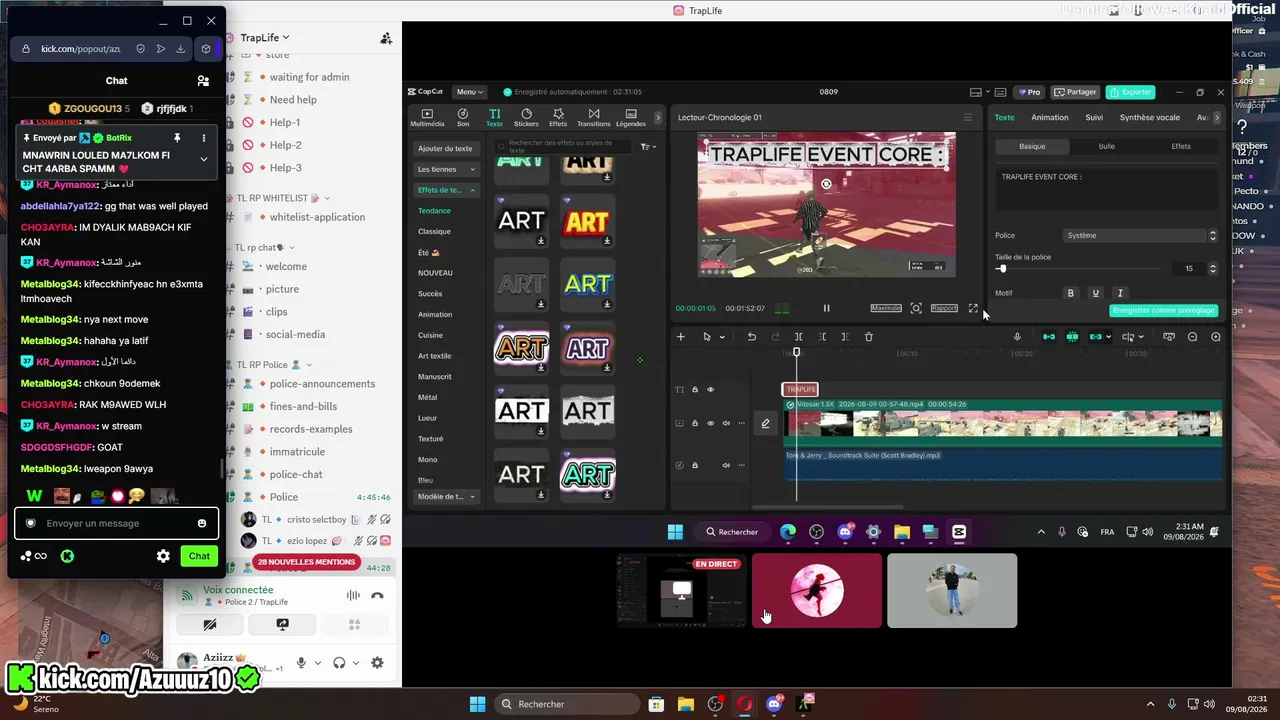Image resolution: width=1280 pixels, height=720 pixels.
Task: Click the split clip icon in timeline toolbar
Action: coord(798,337)
